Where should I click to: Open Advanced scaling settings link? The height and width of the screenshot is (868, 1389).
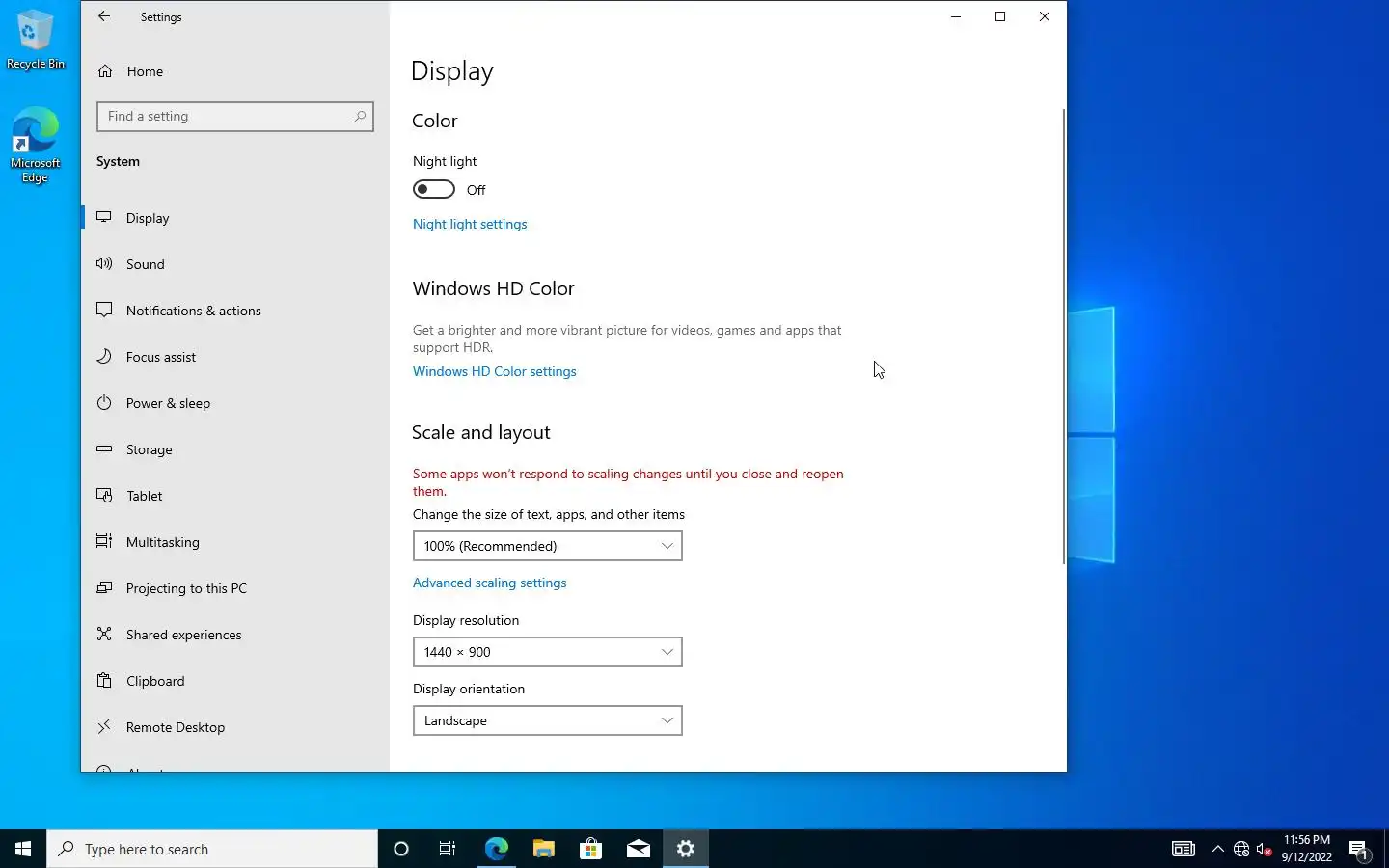(x=490, y=583)
